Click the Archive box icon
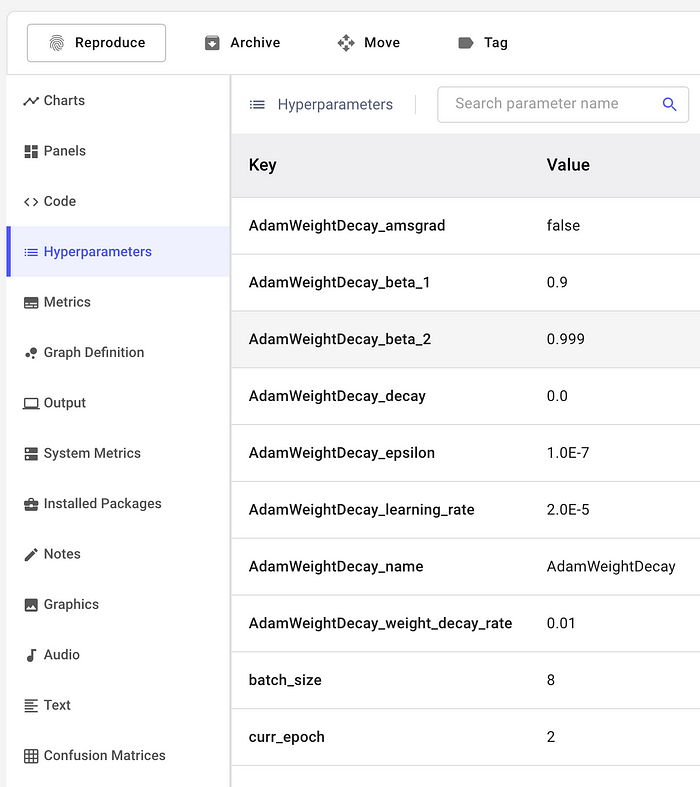 coord(212,43)
